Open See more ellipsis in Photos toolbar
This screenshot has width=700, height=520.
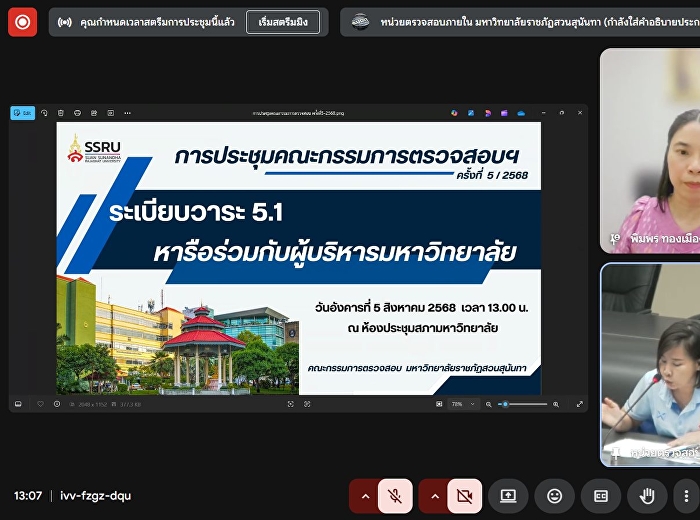(x=128, y=113)
